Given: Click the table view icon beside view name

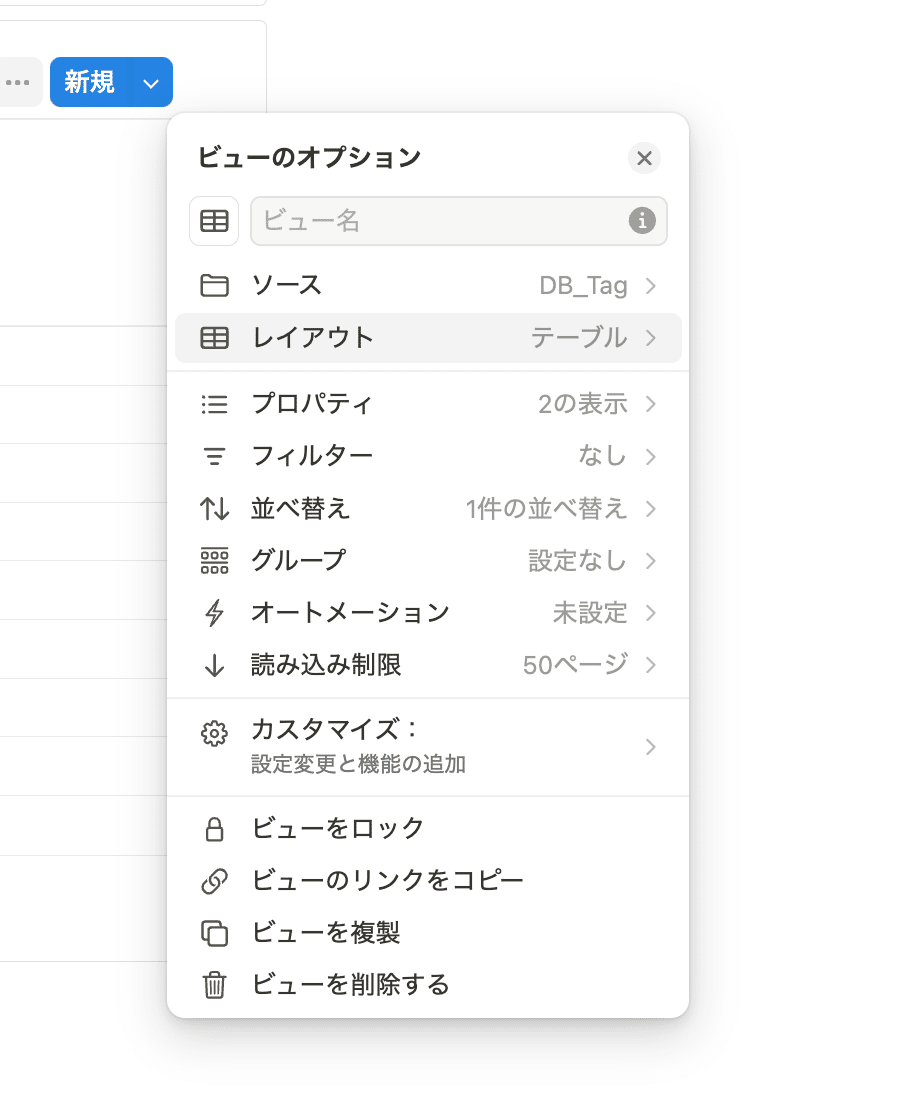Looking at the screenshot, I should pyautogui.click(x=214, y=221).
